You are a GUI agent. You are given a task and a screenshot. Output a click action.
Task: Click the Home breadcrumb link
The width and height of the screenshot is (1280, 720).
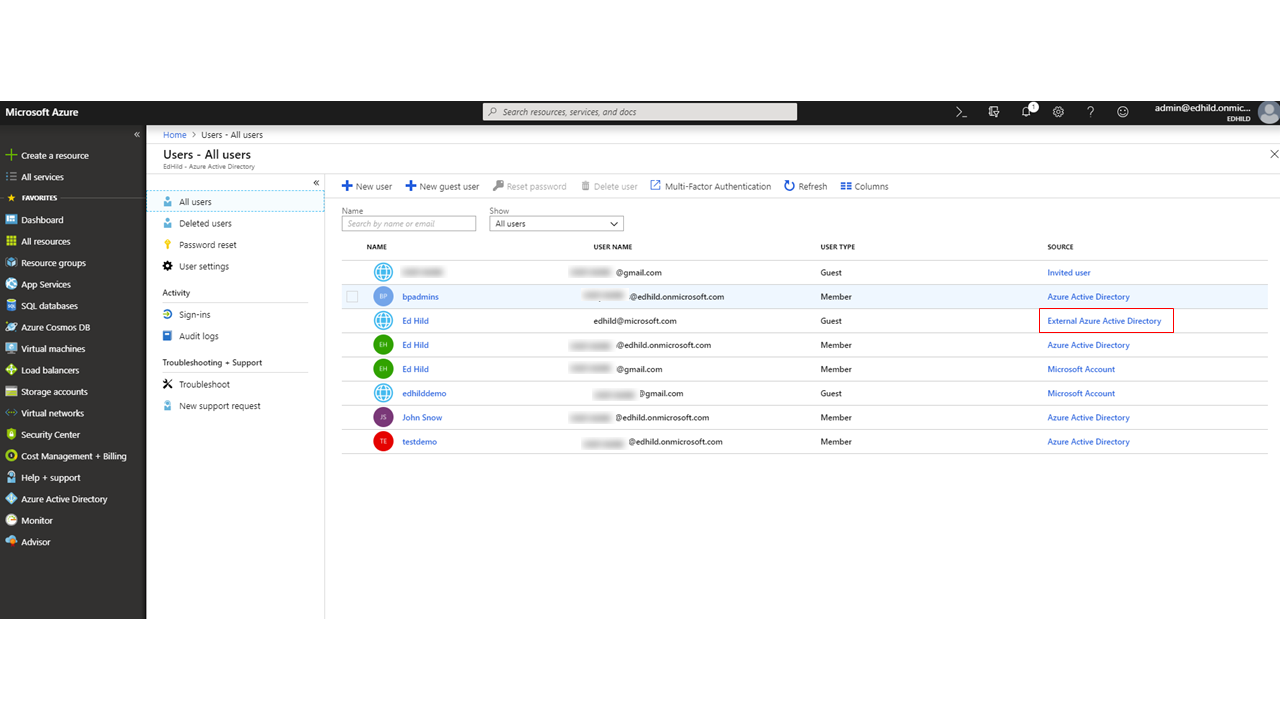click(x=175, y=135)
